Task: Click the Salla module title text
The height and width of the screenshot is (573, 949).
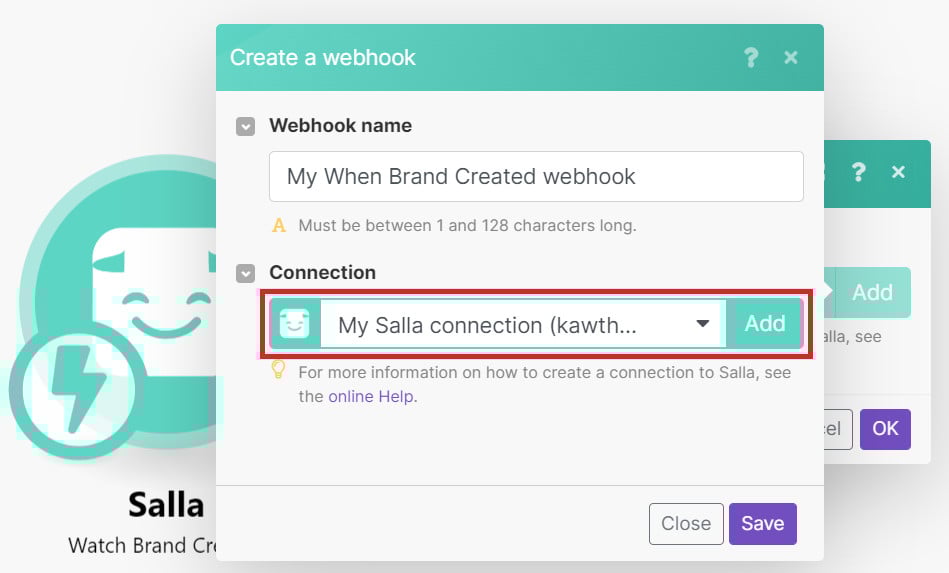Action: 166,505
